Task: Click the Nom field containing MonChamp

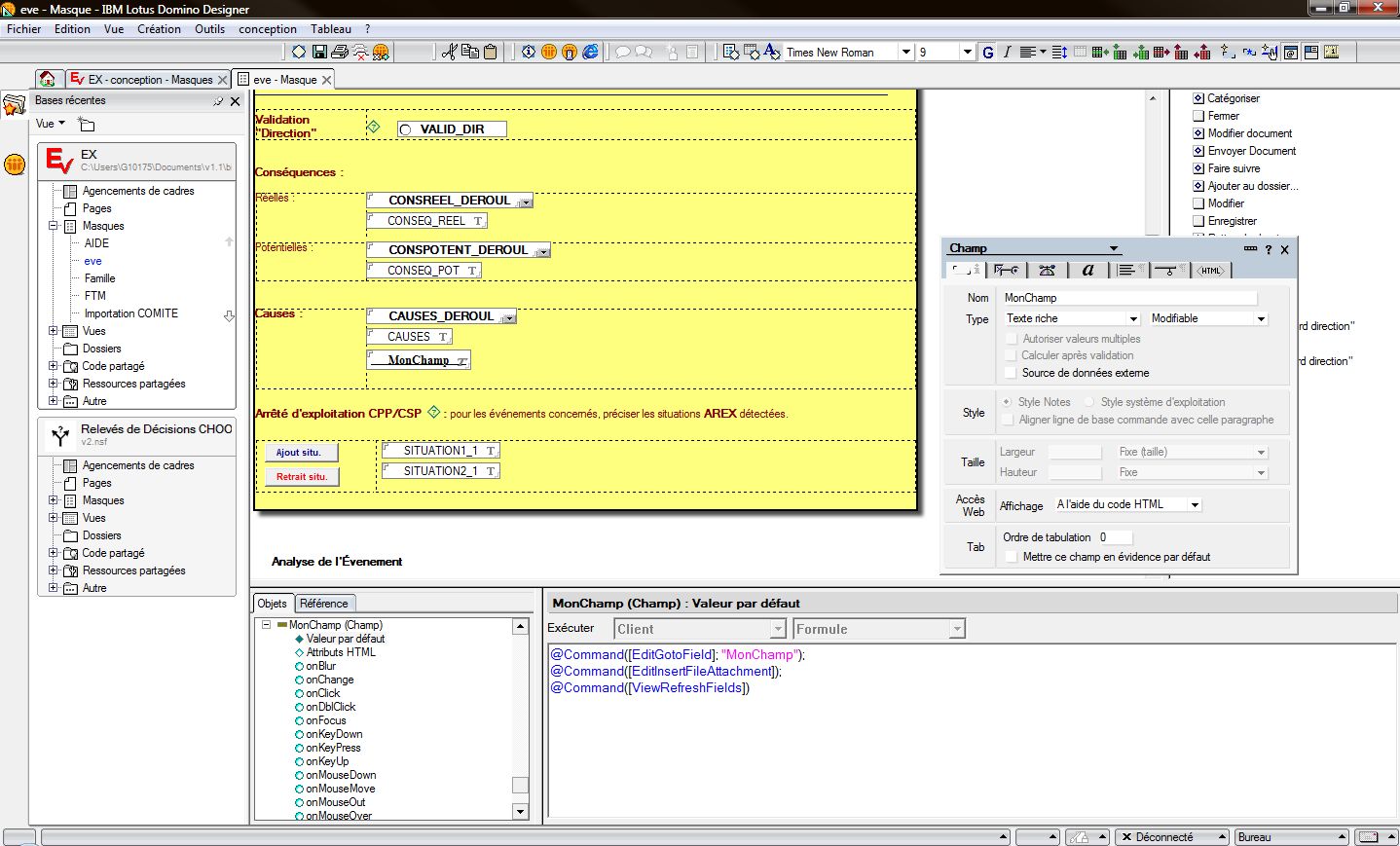Action: (1128, 298)
